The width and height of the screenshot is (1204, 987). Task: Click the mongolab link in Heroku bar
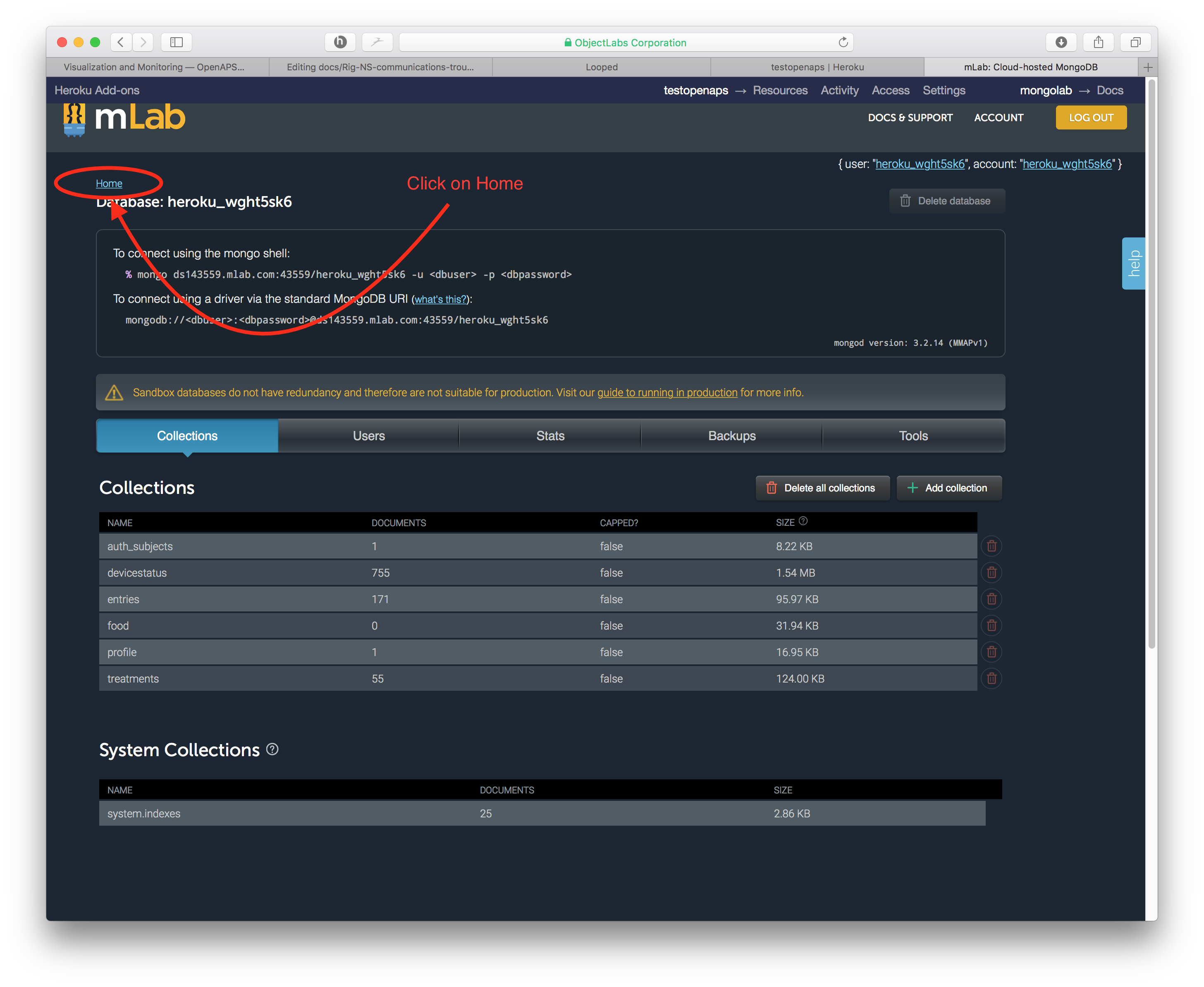[1046, 91]
